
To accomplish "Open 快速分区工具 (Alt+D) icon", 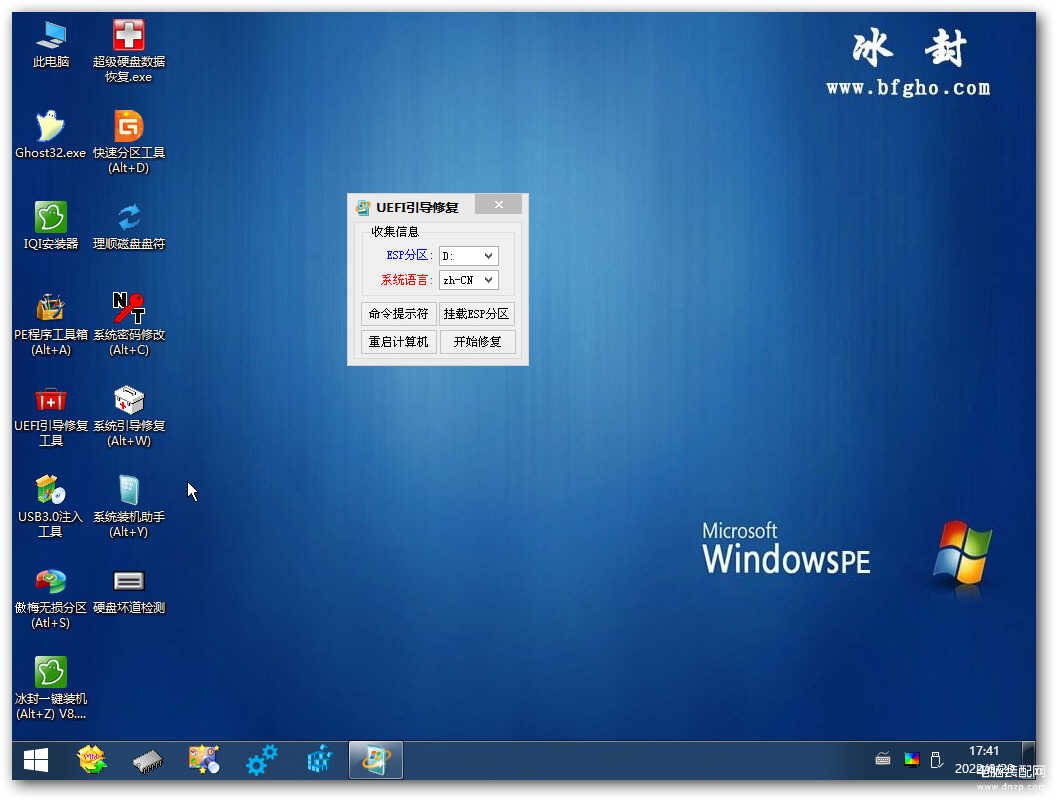I will [x=129, y=142].
